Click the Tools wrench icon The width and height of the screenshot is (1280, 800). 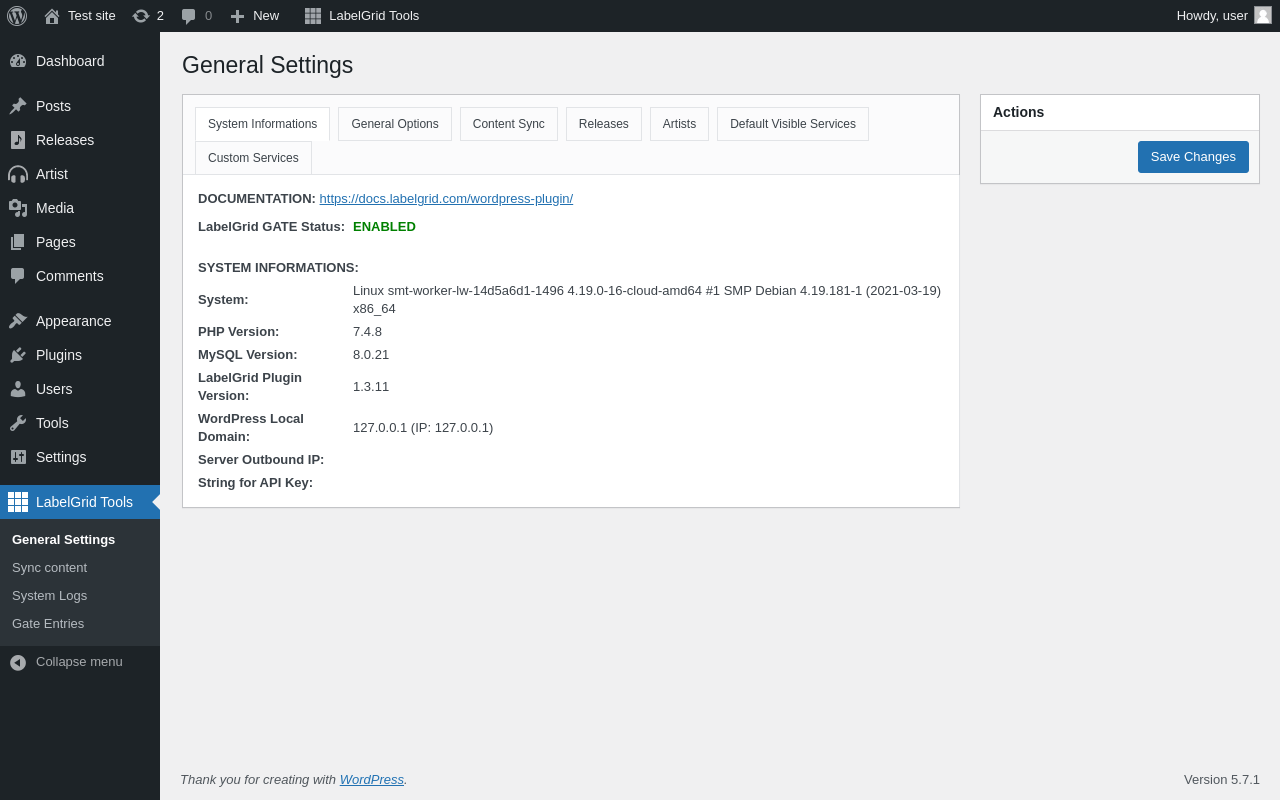click(x=18, y=423)
